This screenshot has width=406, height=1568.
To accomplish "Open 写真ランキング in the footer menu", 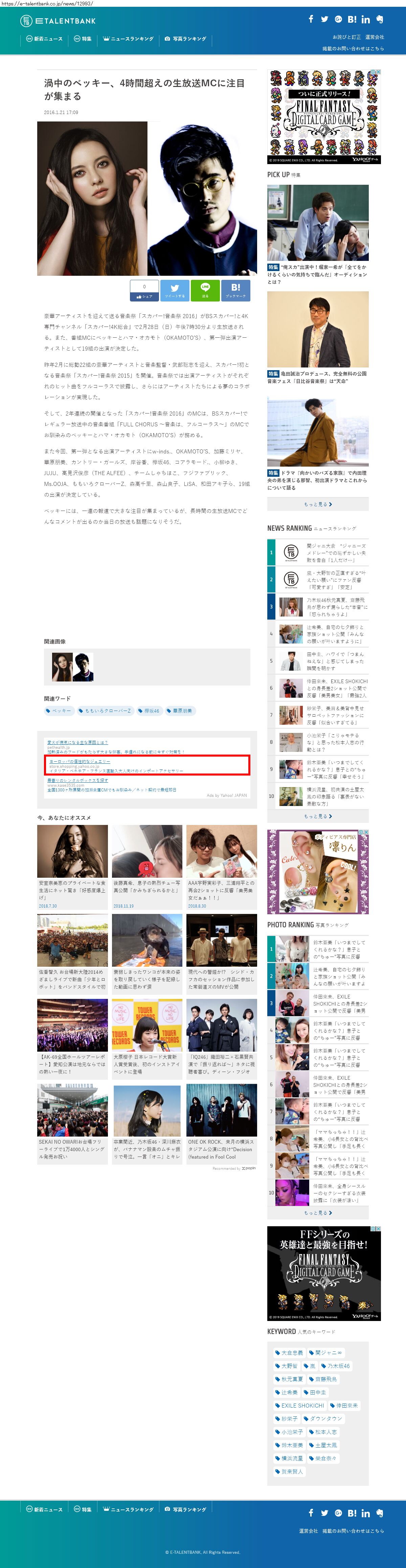I will pos(186,1509).
